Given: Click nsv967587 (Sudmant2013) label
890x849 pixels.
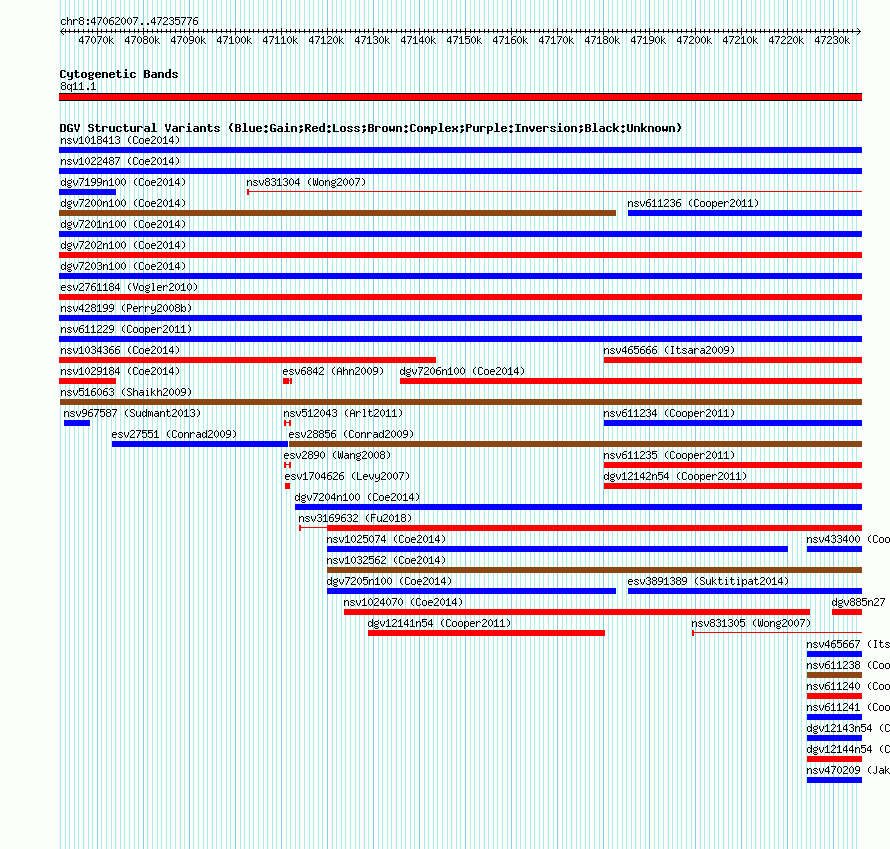Looking at the screenshot, I should tap(132, 413).
